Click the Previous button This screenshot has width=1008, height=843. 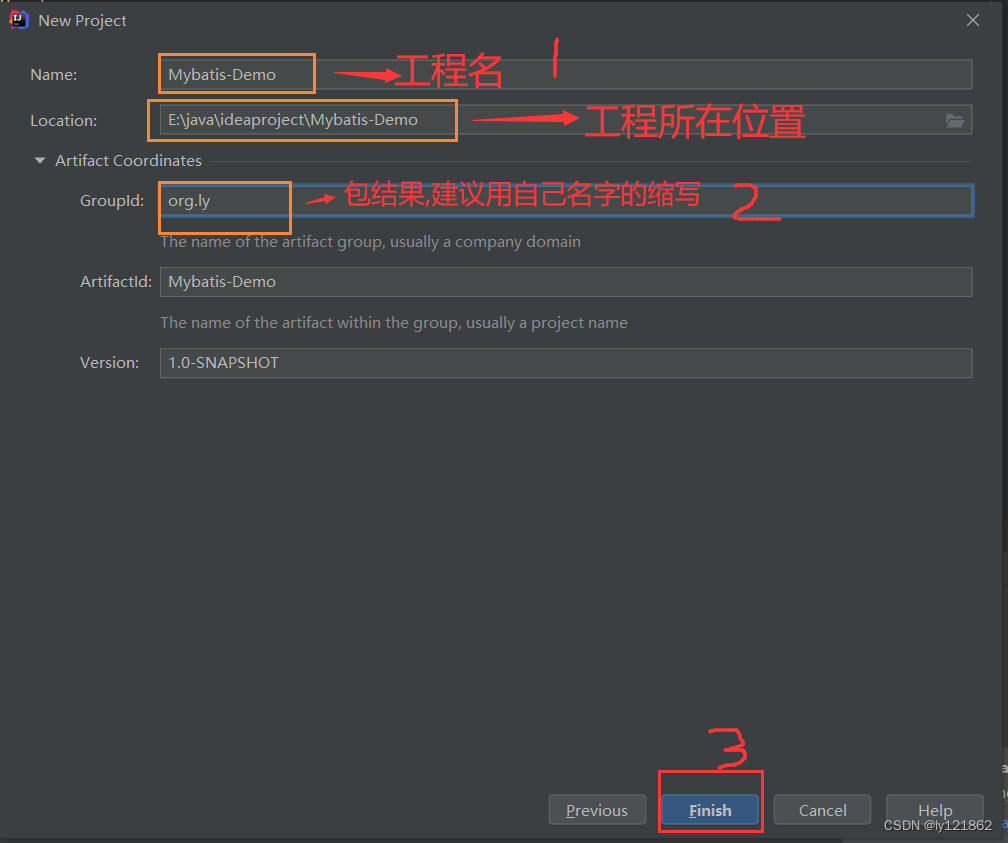[597, 810]
